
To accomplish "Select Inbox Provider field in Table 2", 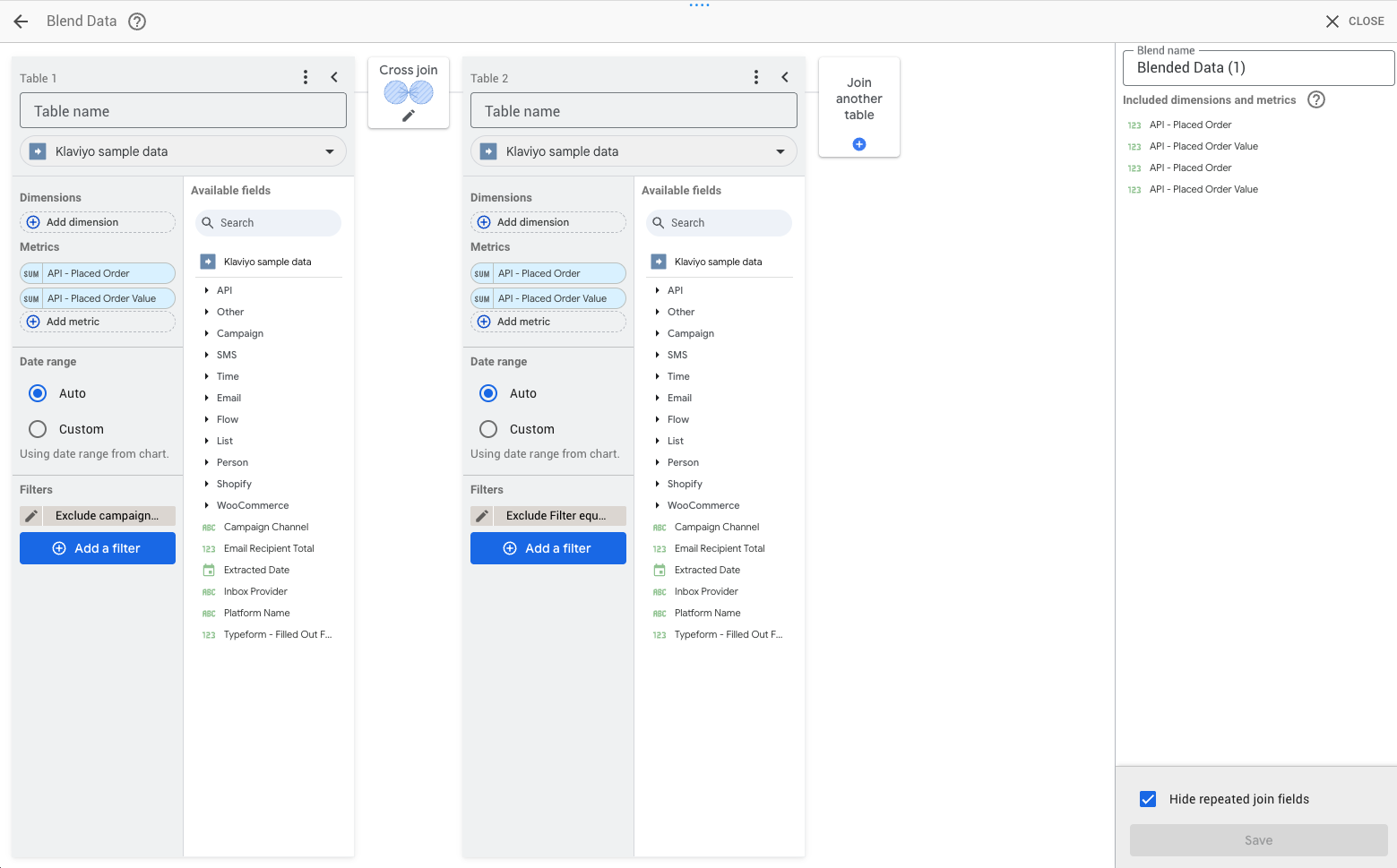I will [706, 591].
